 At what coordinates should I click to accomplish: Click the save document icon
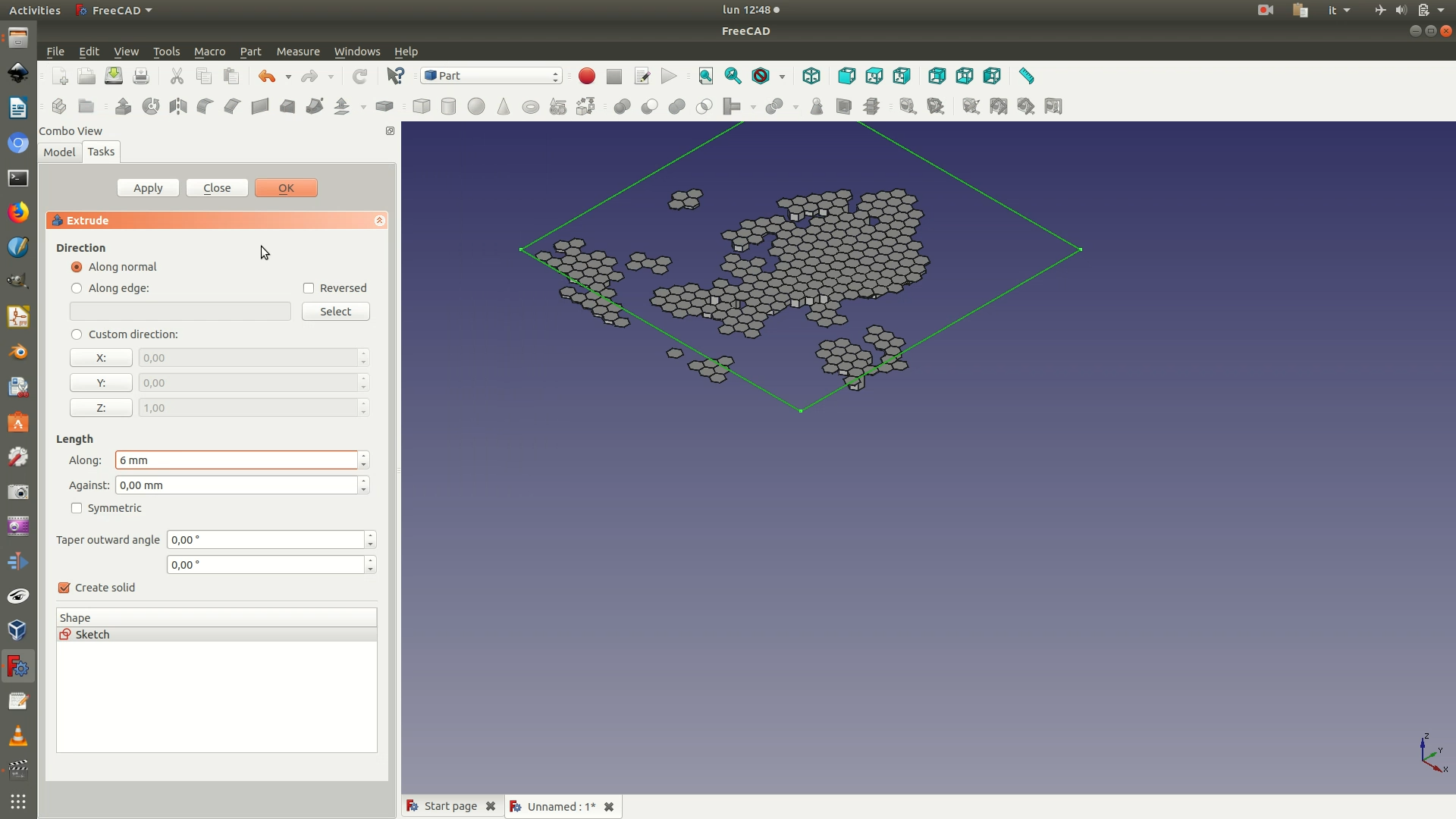coord(114,76)
